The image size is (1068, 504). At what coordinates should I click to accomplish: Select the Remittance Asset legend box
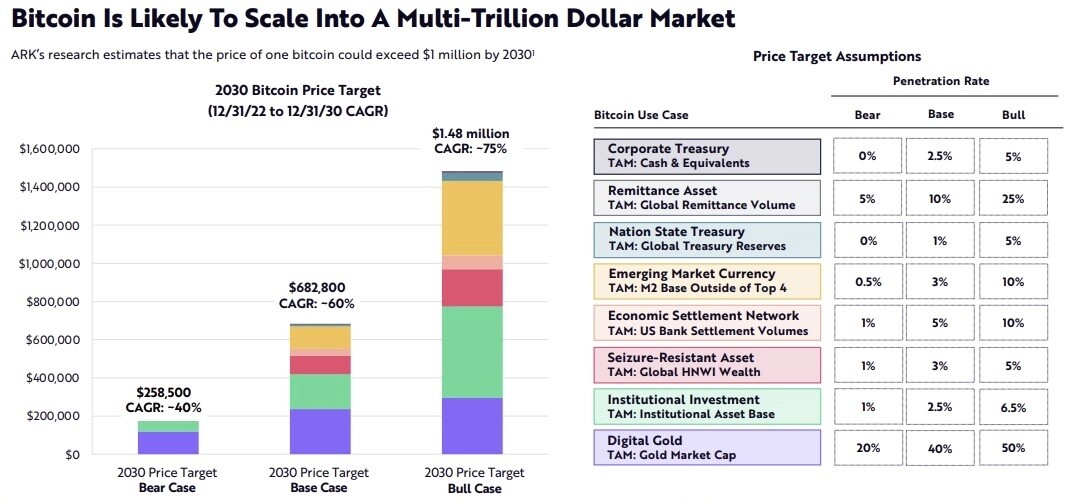707,198
